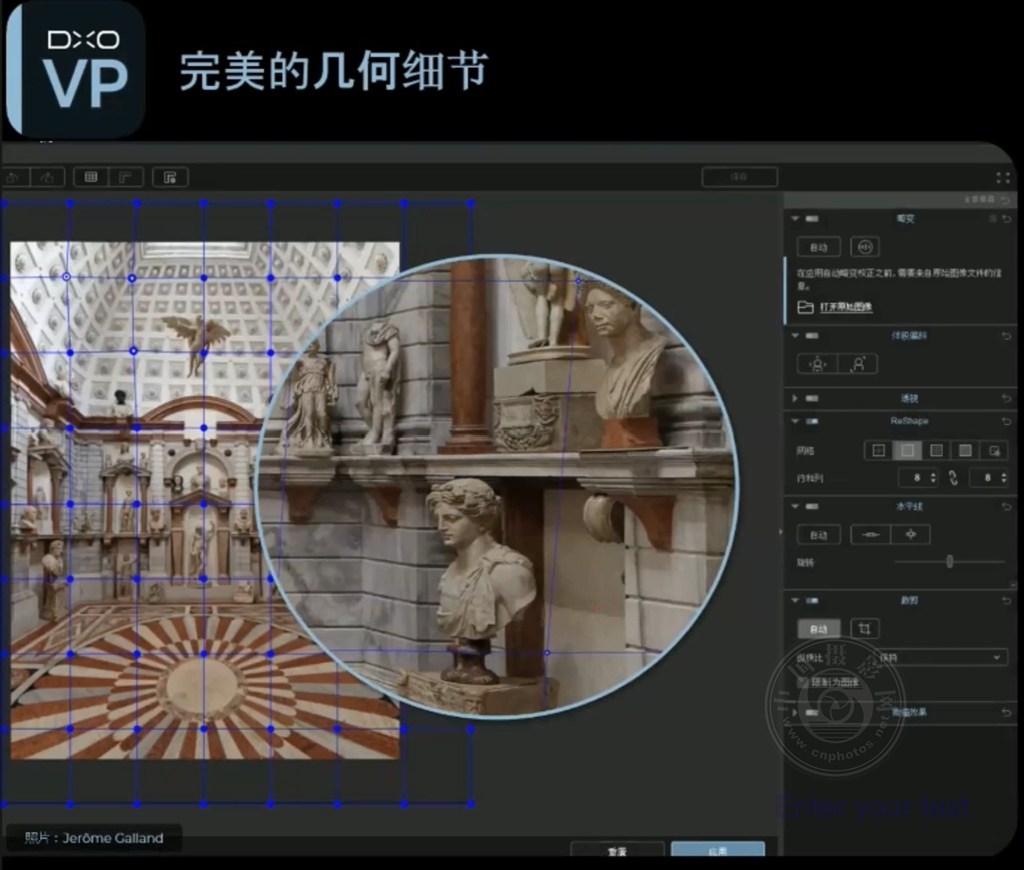Click the 应用 button at the bottom

coord(718,849)
